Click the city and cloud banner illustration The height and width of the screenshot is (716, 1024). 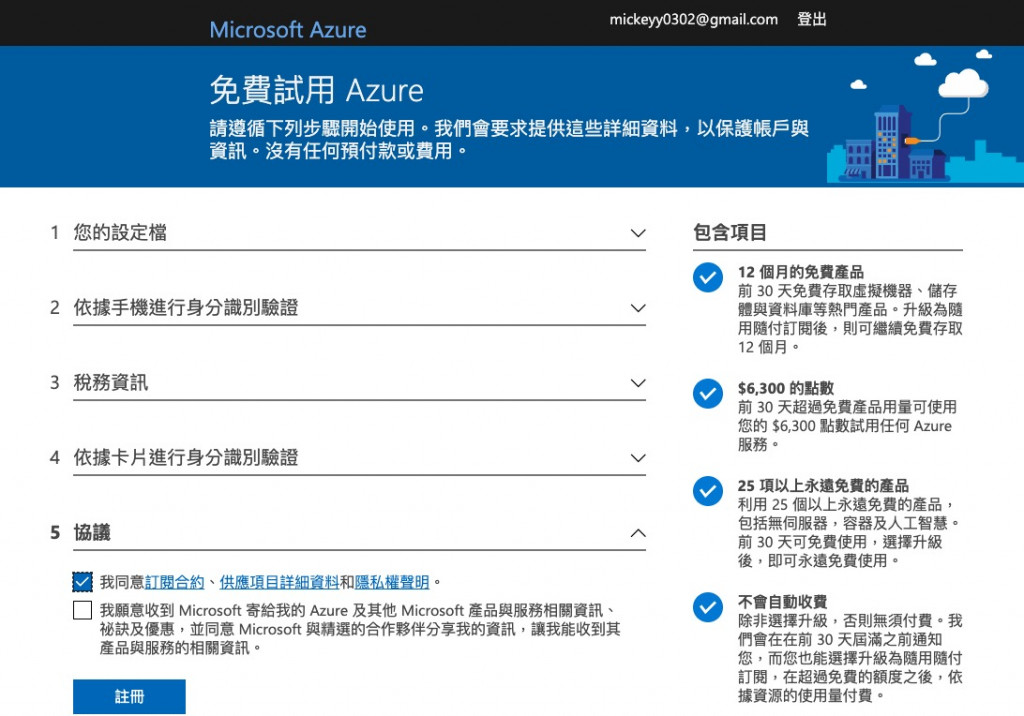pyautogui.click(x=924, y=116)
